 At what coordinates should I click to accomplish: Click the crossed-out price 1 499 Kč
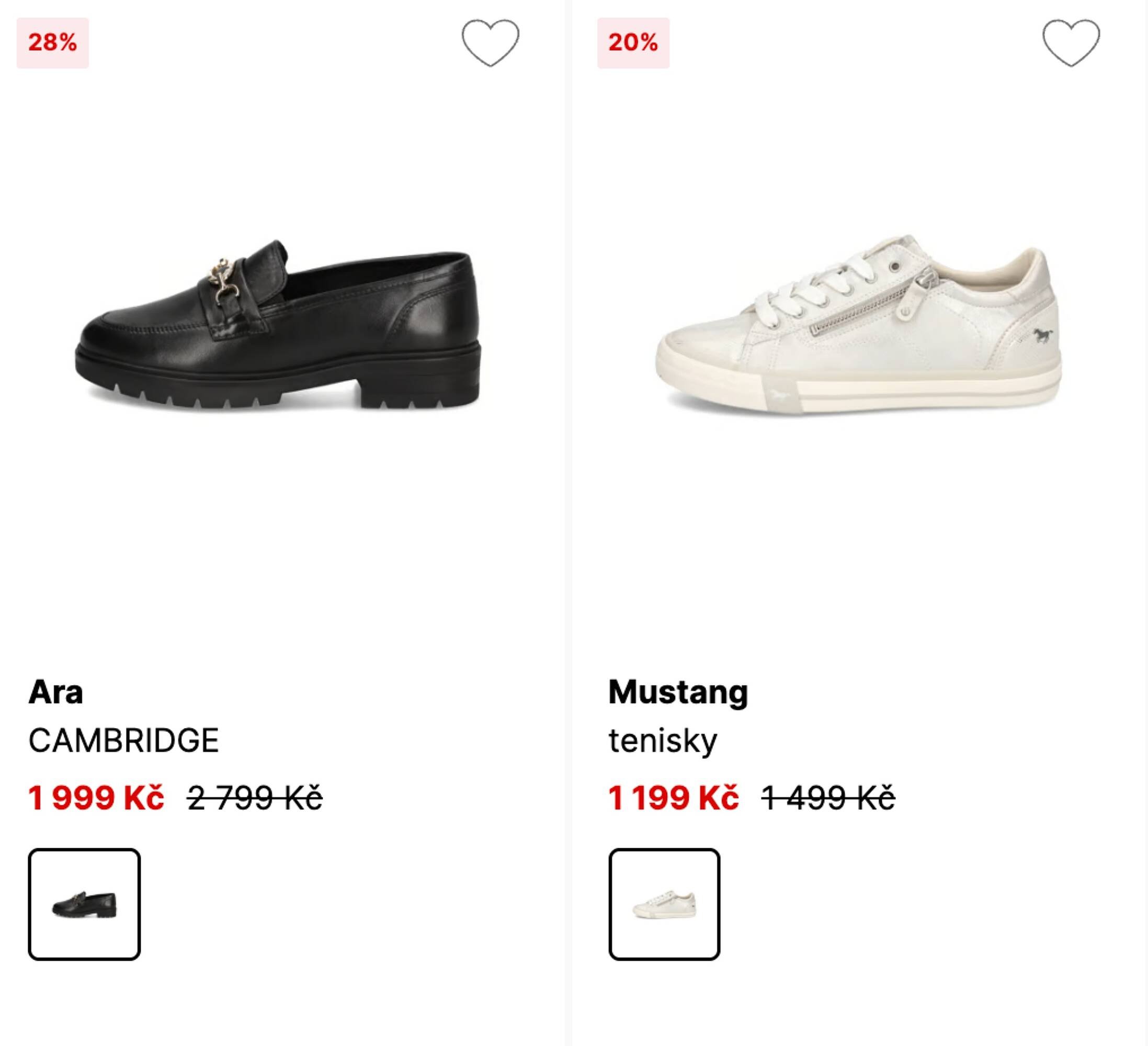(x=828, y=797)
